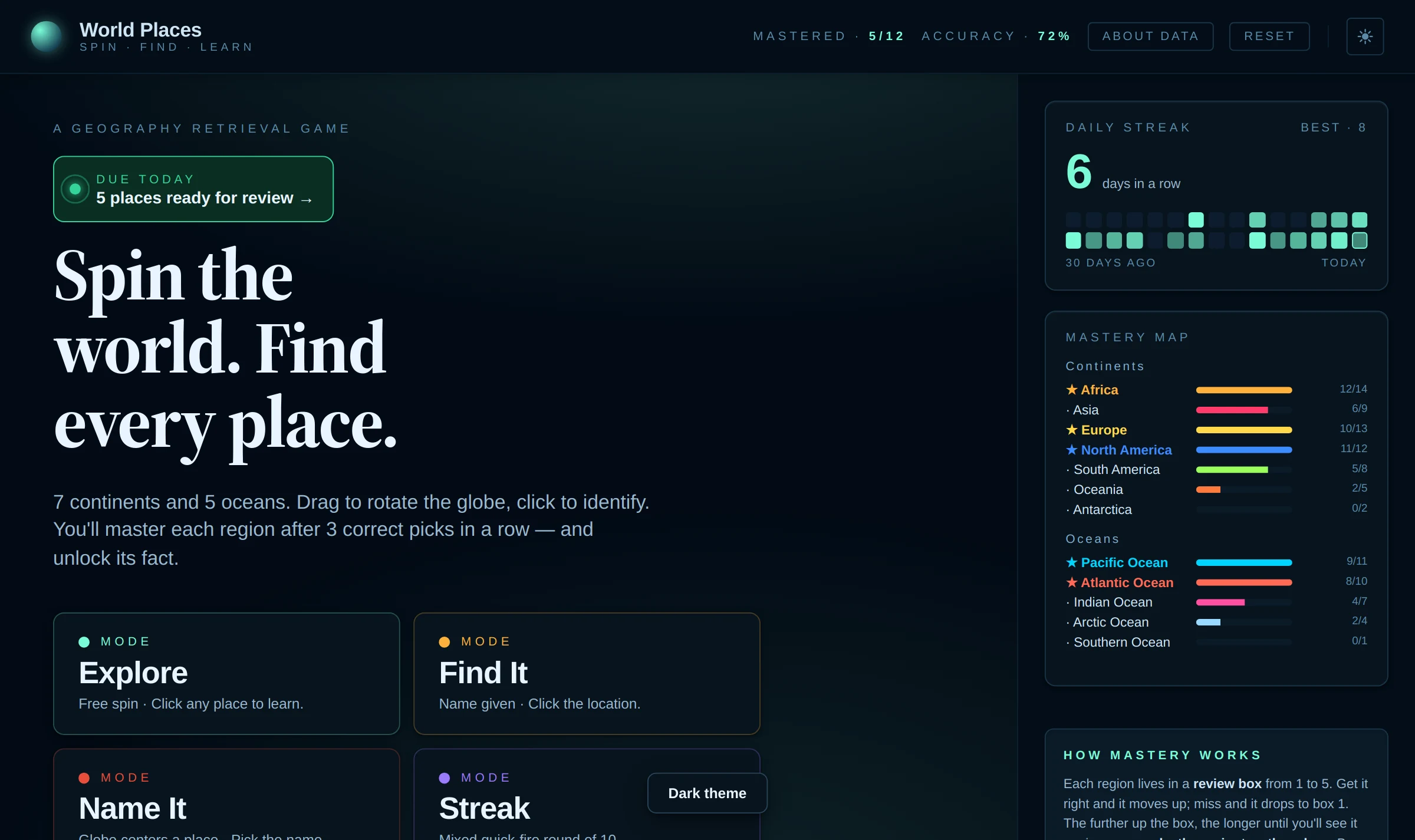Select the Antarctica mastery row
The height and width of the screenshot is (840, 1415).
point(1216,509)
